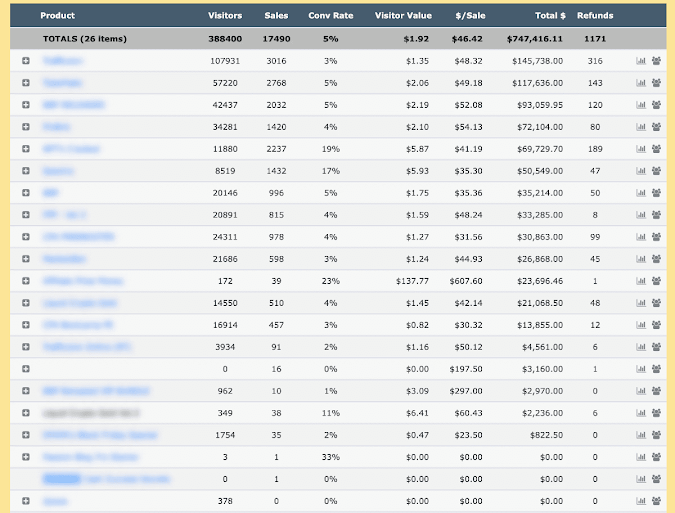Screen dimensions: 675x513
Task: Sort by the Refunds column header
Action: pos(595,15)
